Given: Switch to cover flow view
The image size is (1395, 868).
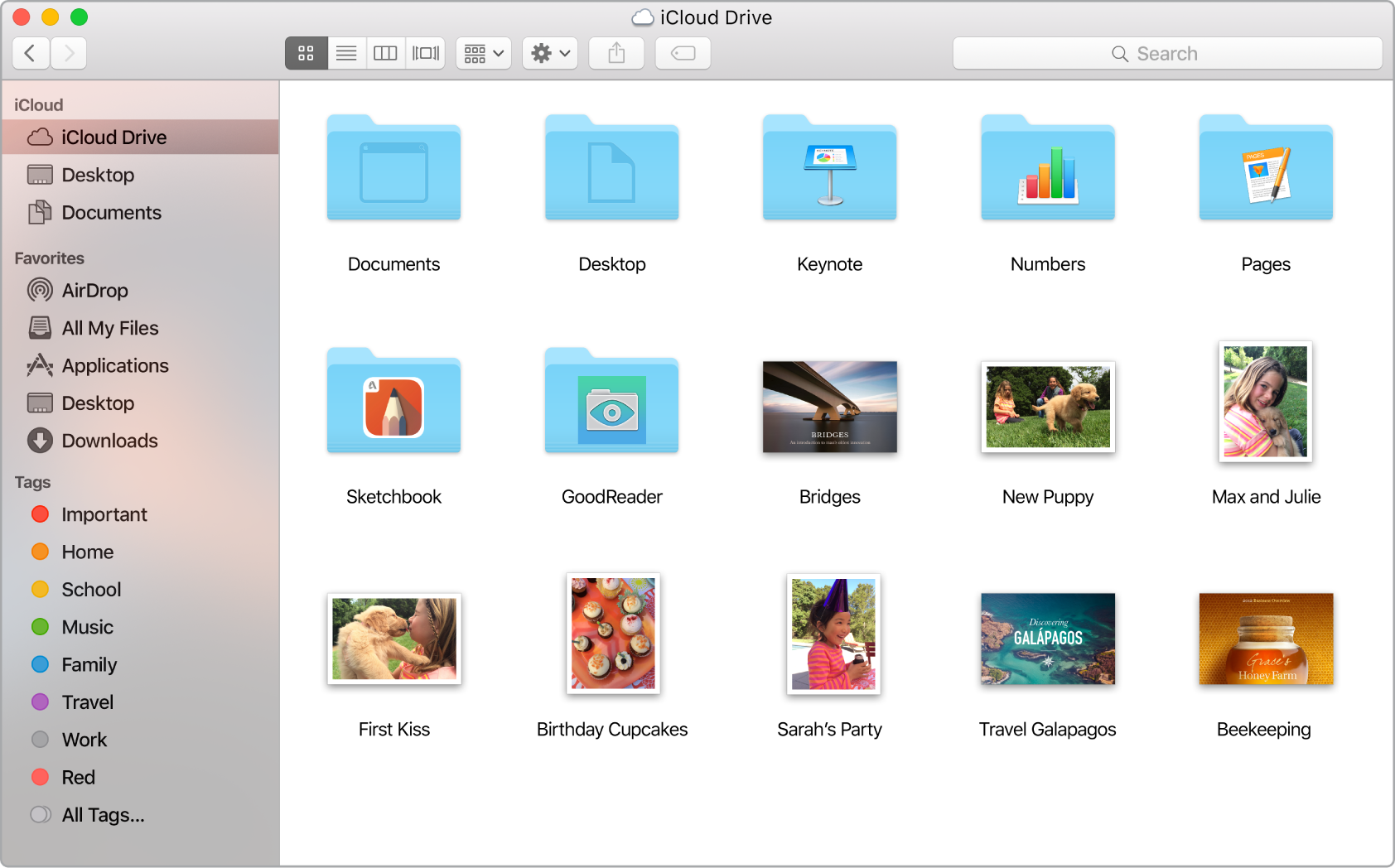Looking at the screenshot, I should pyautogui.click(x=426, y=54).
